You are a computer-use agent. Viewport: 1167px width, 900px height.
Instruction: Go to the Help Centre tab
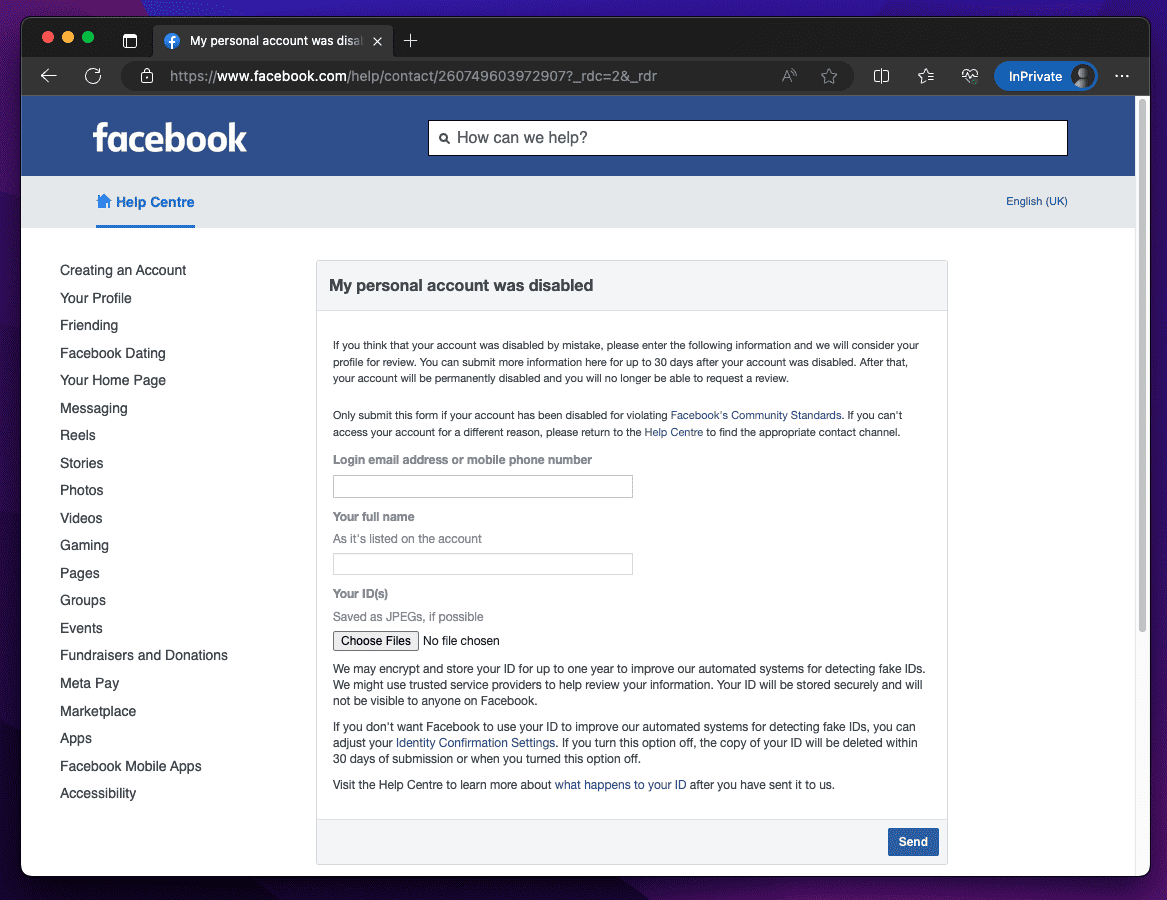[145, 202]
